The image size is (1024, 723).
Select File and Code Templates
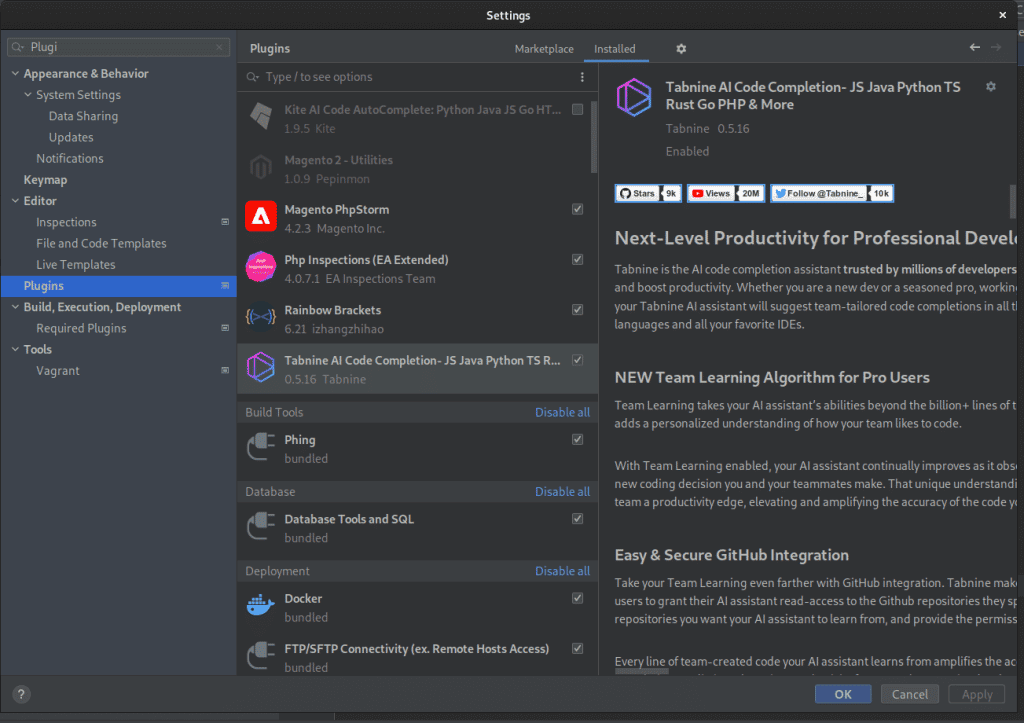tap(101, 244)
